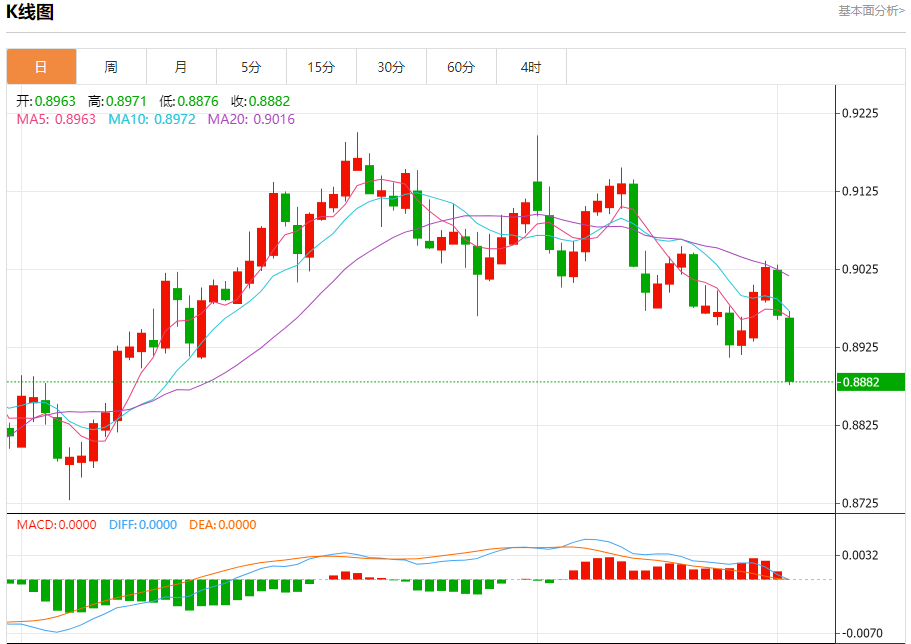Click the green 0.8882 current price tag
This screenshot has width=911, height=644.
coord(871,382)
